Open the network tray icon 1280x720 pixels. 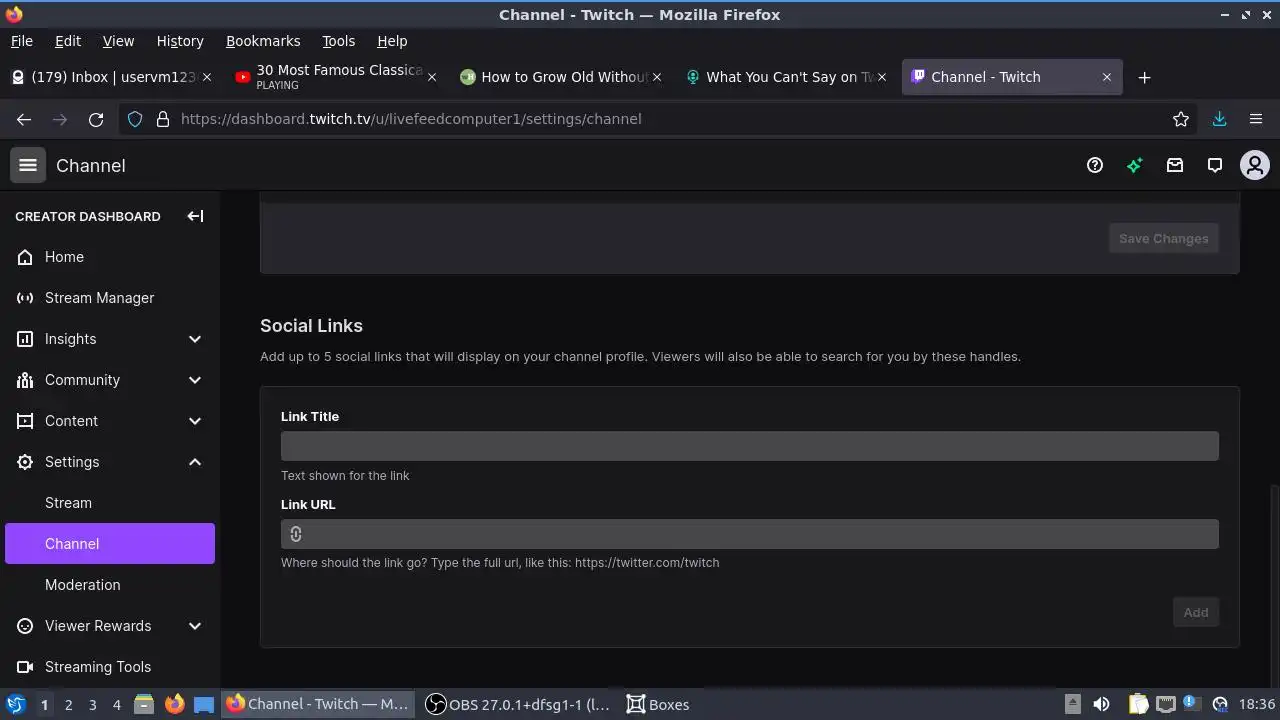(1166, 704)
